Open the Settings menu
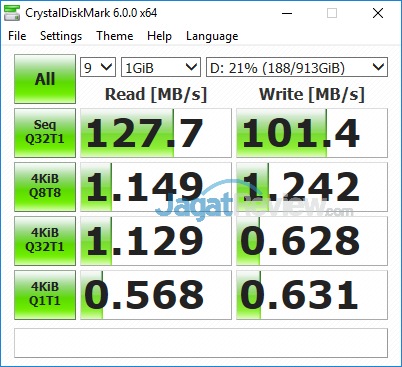The image size is (402, 367). coord(61,36)
